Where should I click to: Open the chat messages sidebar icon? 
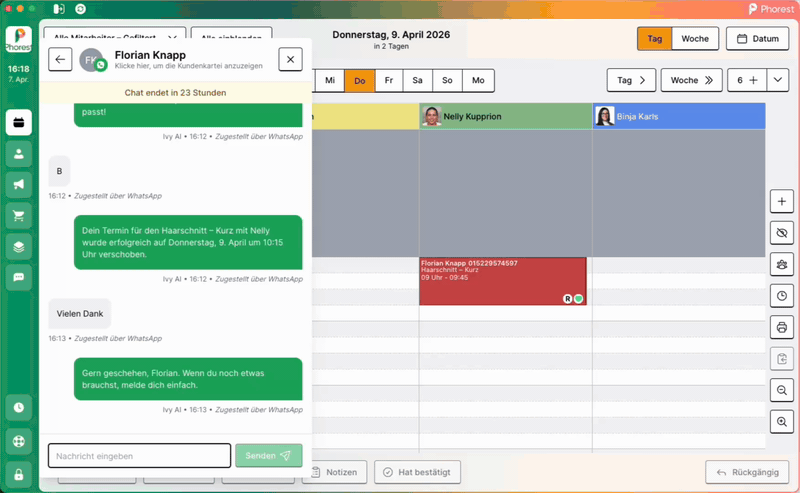pos(18,277)
